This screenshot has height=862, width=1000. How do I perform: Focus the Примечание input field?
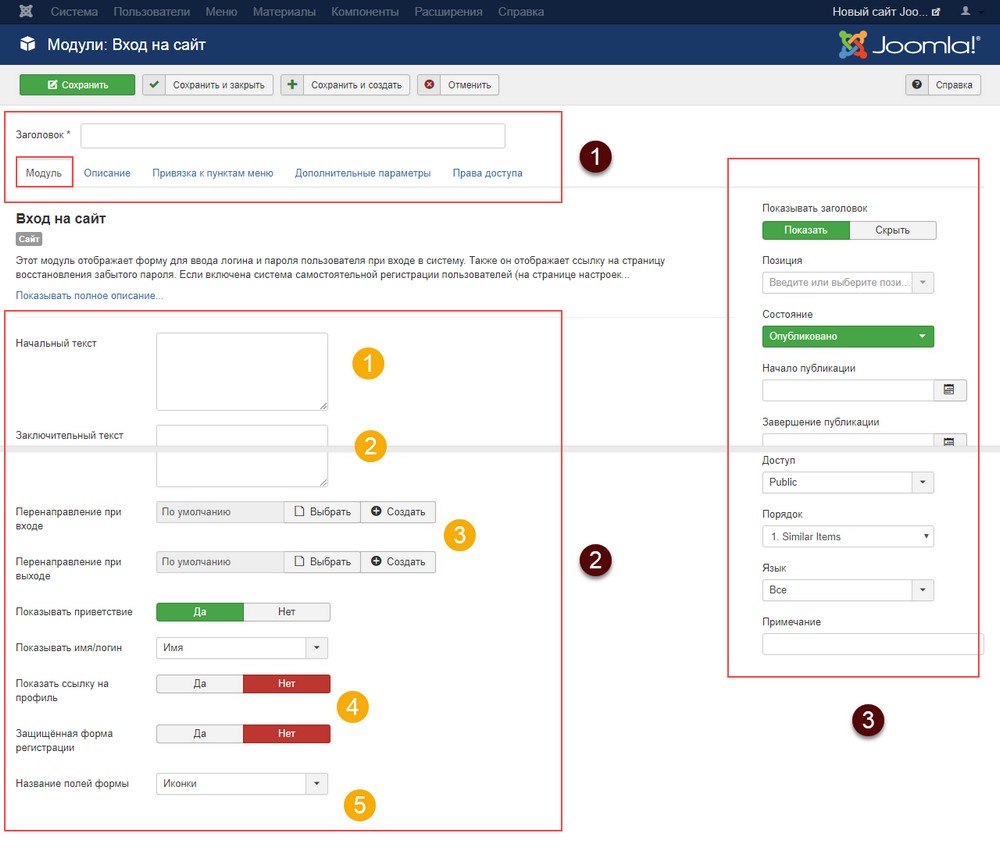click(x=871, y=644)
